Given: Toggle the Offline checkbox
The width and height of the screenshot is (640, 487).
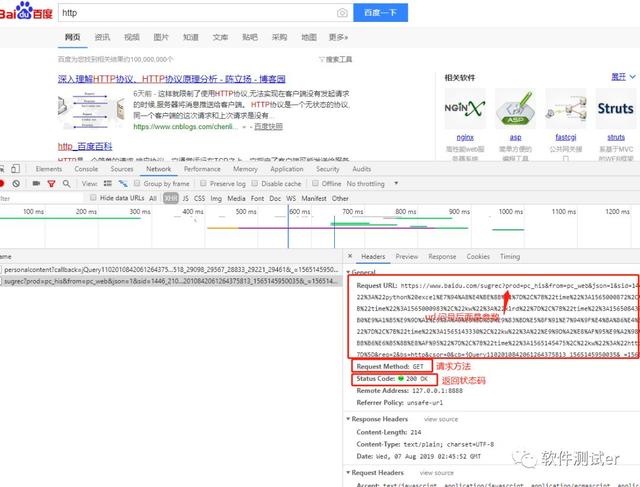Looking at the screenshot, I should pos(315,183).
